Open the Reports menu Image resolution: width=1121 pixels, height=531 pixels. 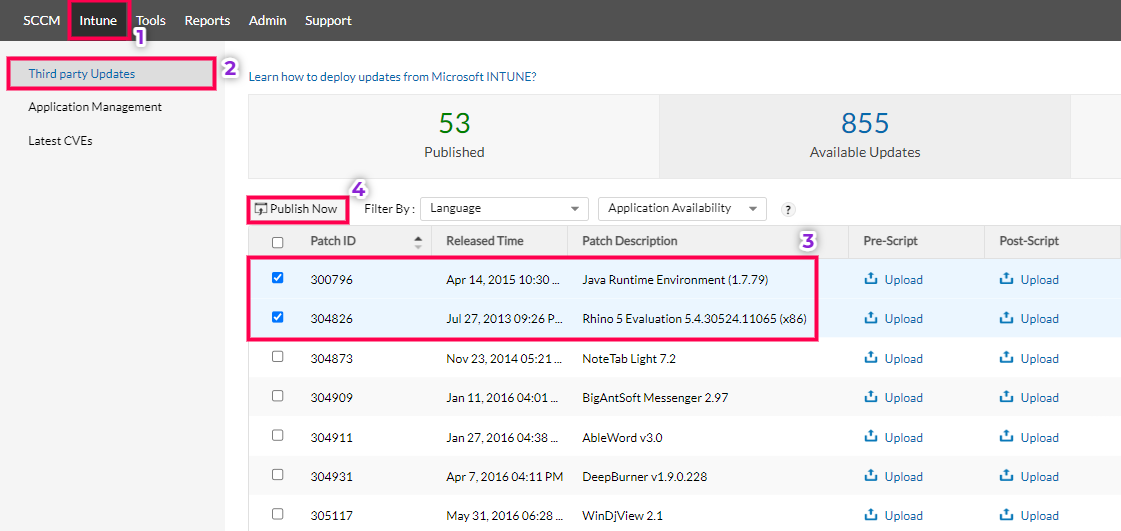point(207,20)
